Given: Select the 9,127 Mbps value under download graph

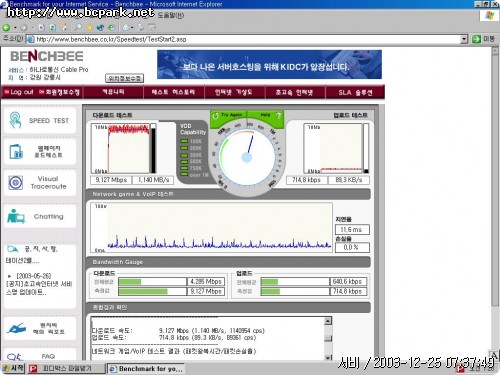Looking at the screenshot, I should (111, 180).
